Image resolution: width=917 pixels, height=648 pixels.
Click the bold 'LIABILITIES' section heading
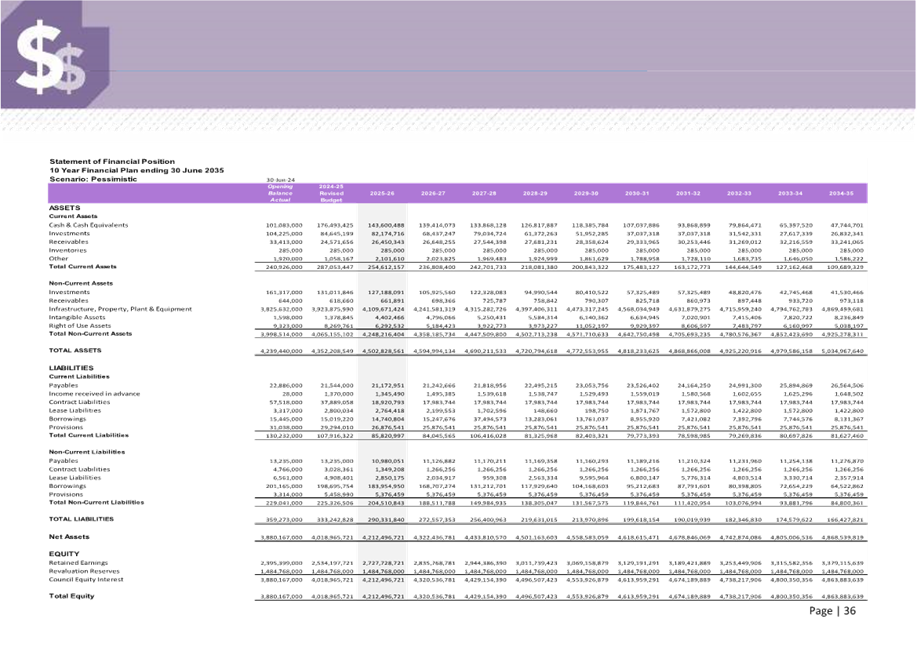point(71,368)
